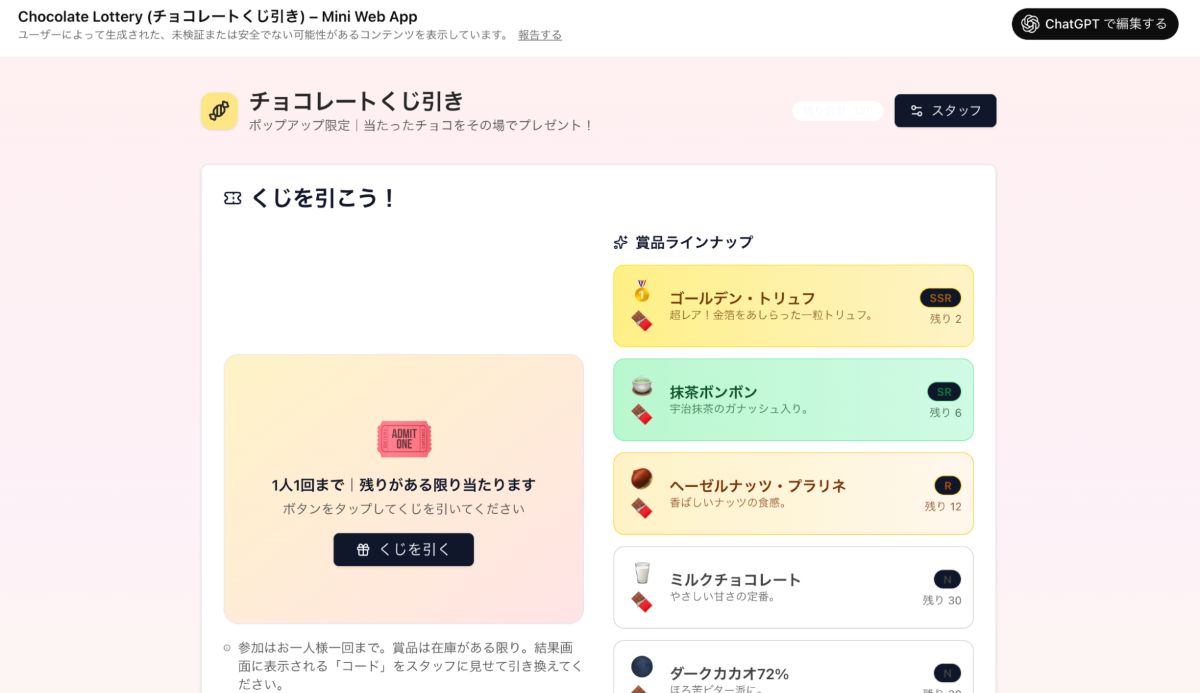Click the sparkle icon next to 賞品ラインナップ
The height and width of the screenshot is (693, 1200).
(621, 242)
